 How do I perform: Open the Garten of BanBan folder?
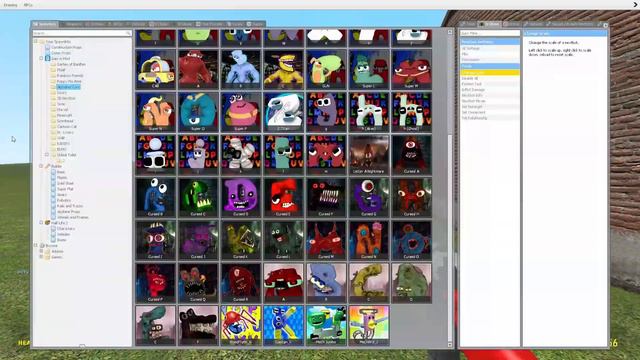tap(71, 64)
